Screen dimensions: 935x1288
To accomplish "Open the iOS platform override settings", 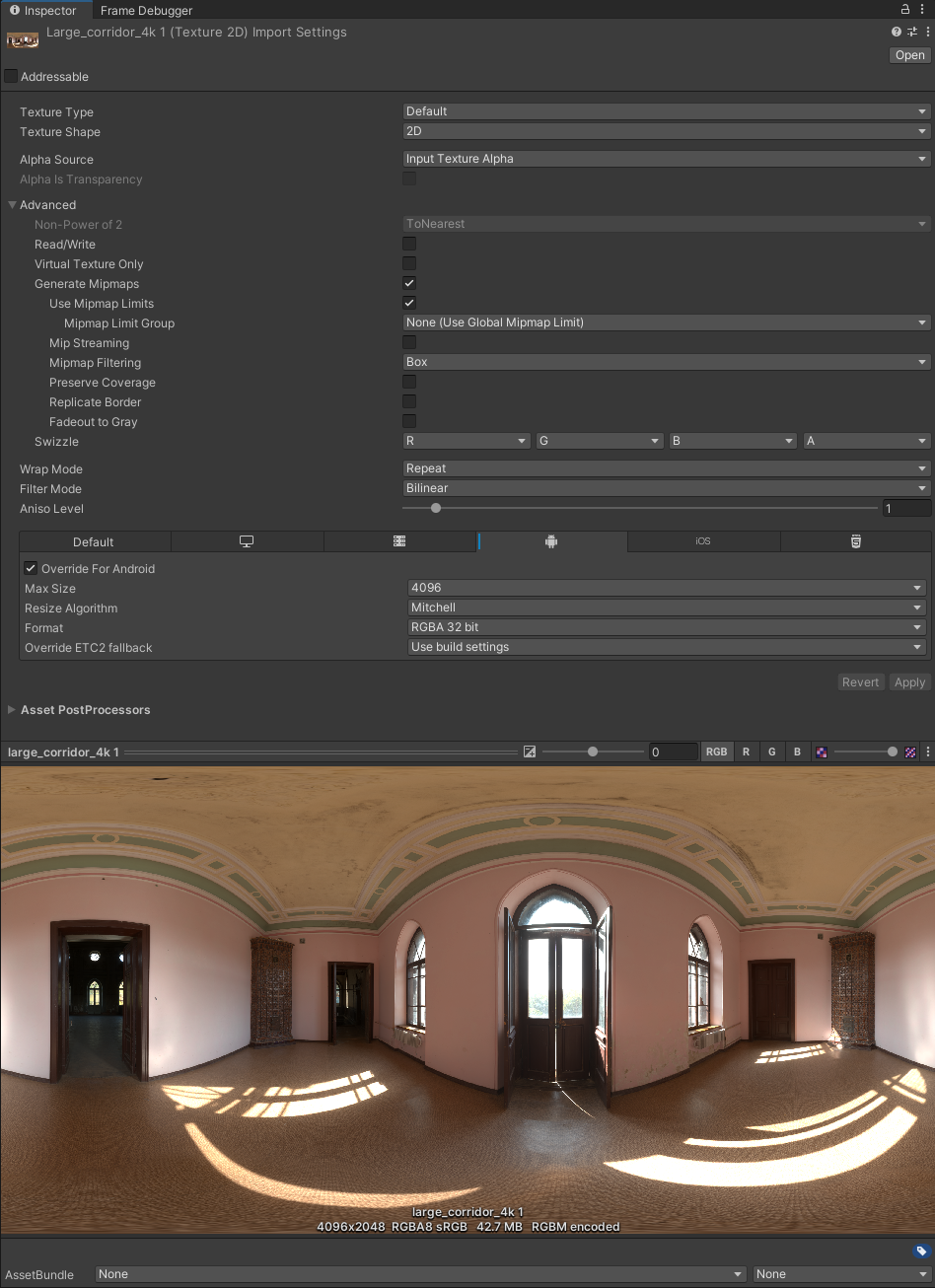I will tap(702, 541).
